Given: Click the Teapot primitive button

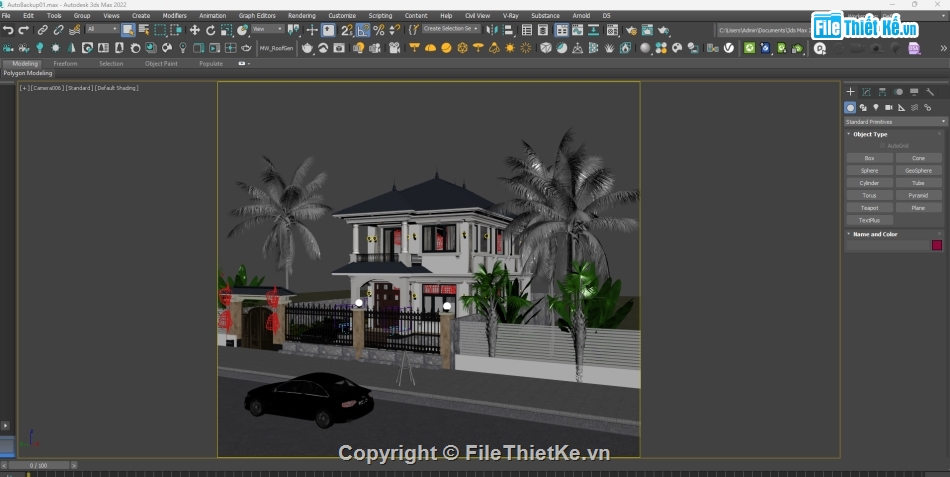Looking at the screenshot, I should 869,208.
